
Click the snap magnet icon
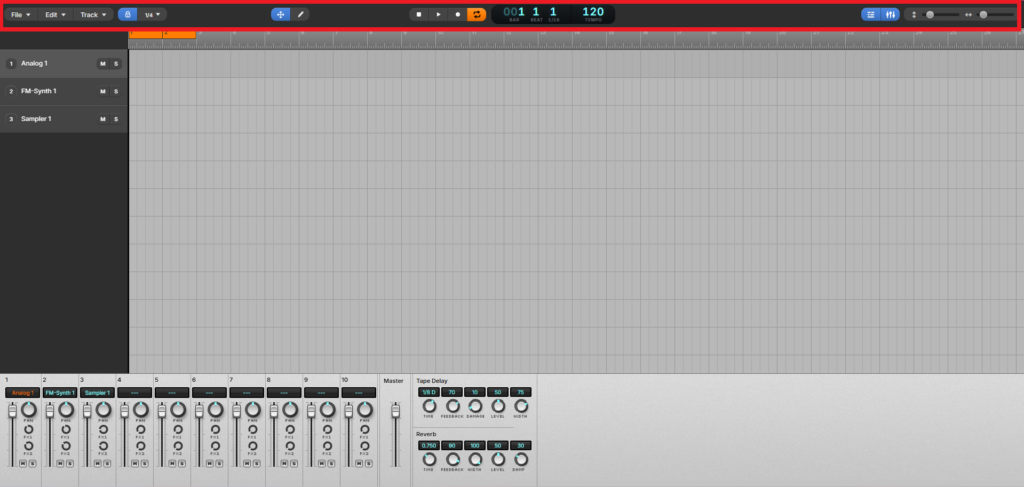pos(126,15)
